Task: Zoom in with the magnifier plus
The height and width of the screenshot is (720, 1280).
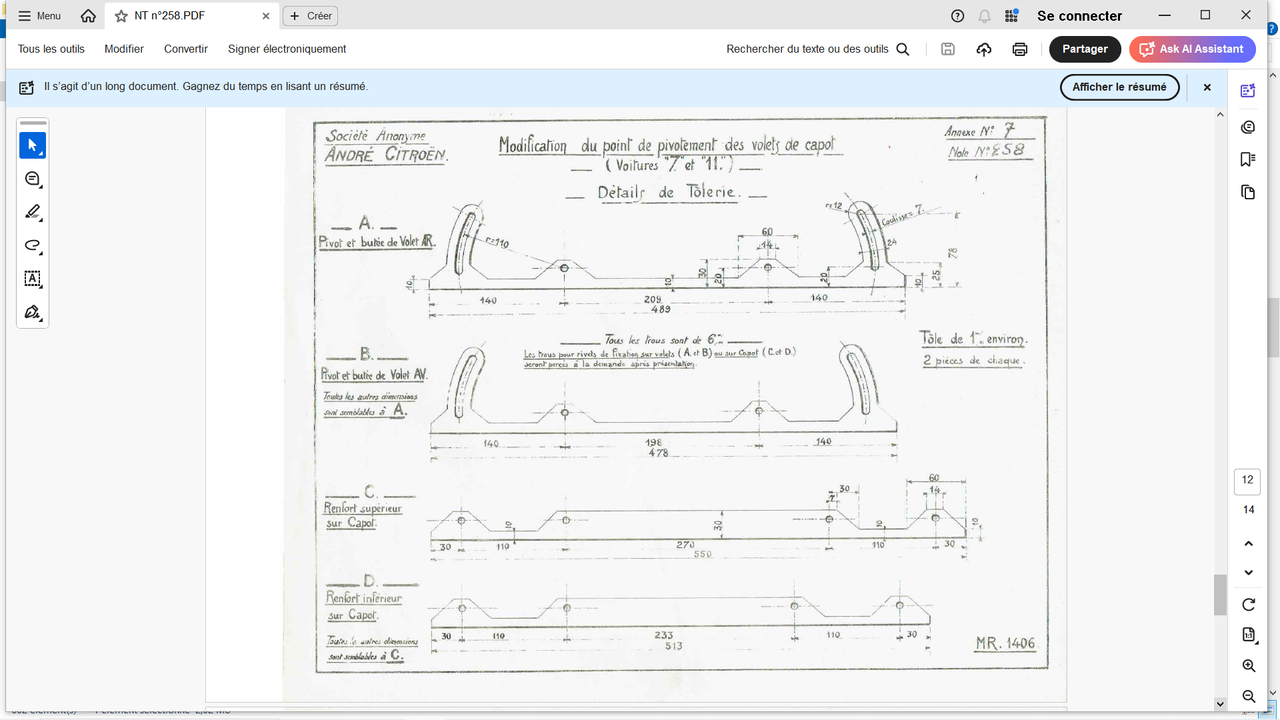Action: [x=1248, y=666]
